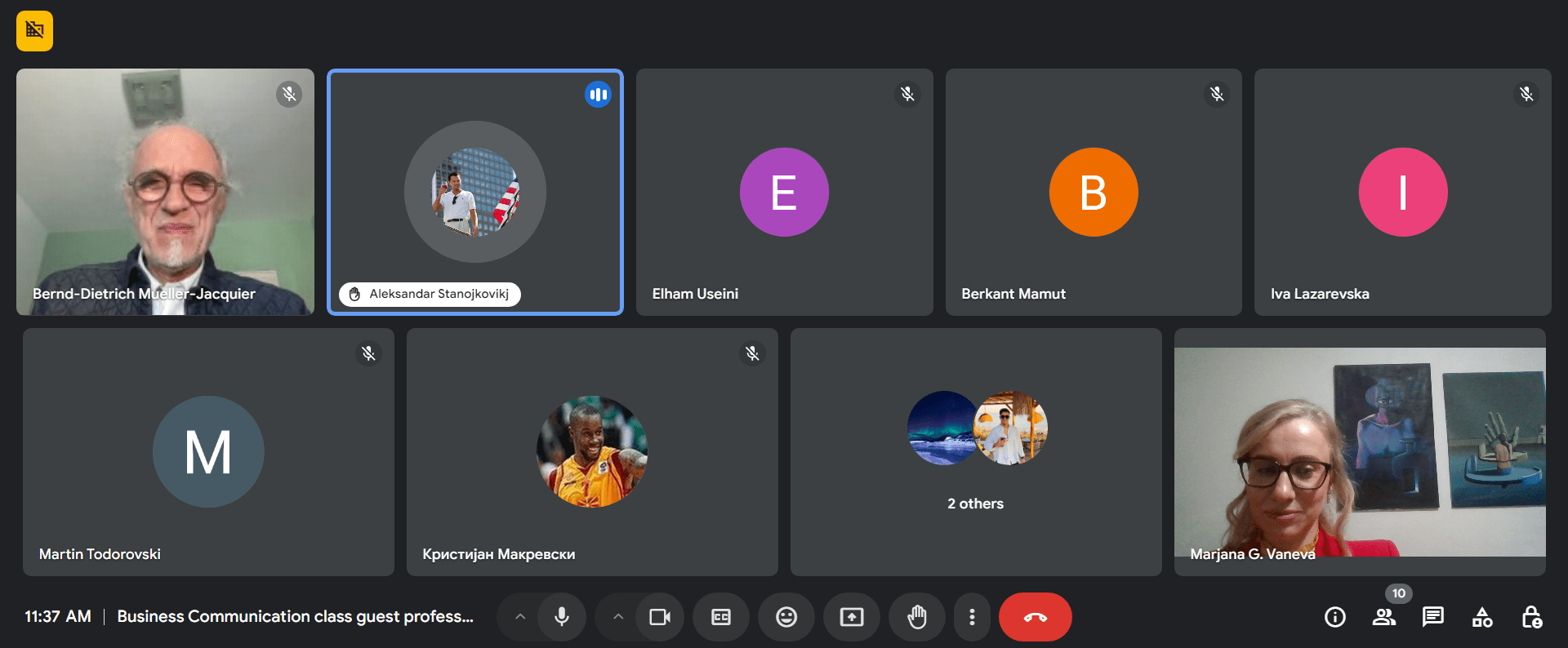This screenshot has width=1568, height=648.
Task: Click the yellow recording-off icon at top left
Action: 34,31
